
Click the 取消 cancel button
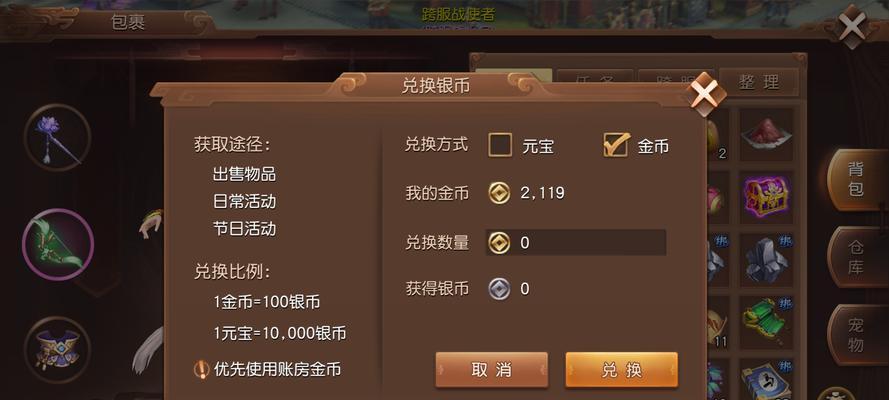tap(492, 370)
